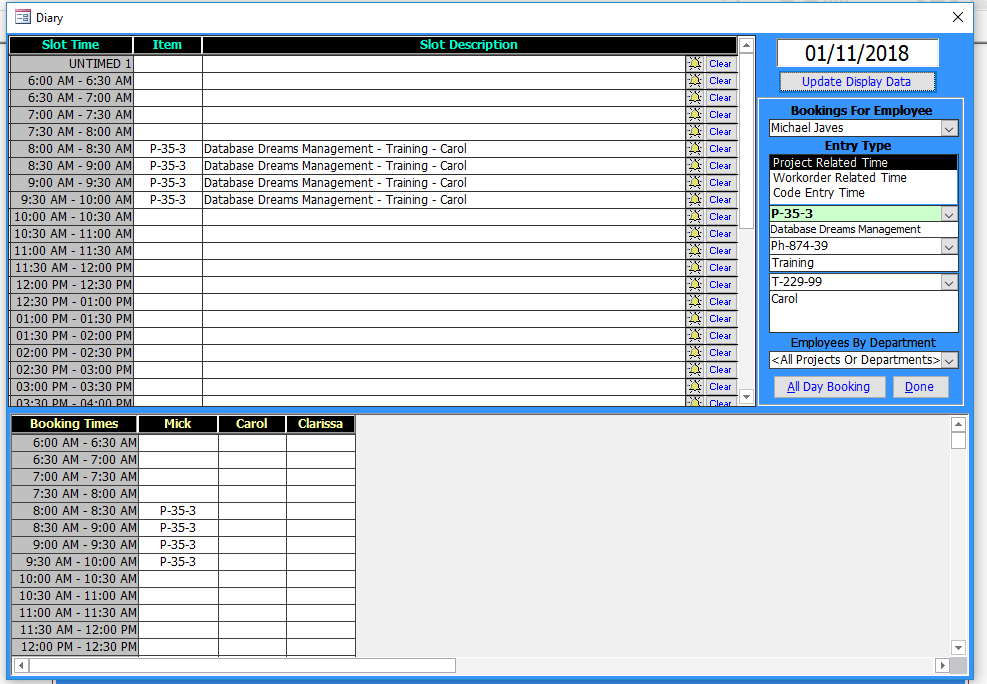This screenshot has width=987, height=684.
Task: Click bell icon in 01:30 PM - 02:00 PM row
Action: pyautogui.click(x=694, y=335)
